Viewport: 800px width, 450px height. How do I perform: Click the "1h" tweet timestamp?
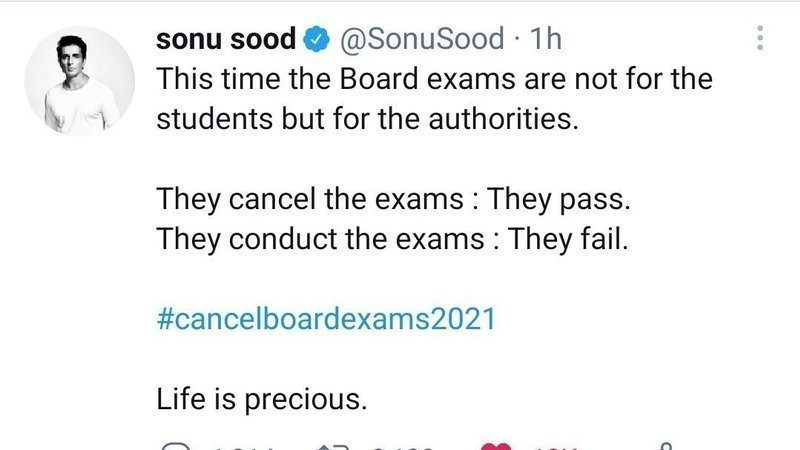click(544, 39)
